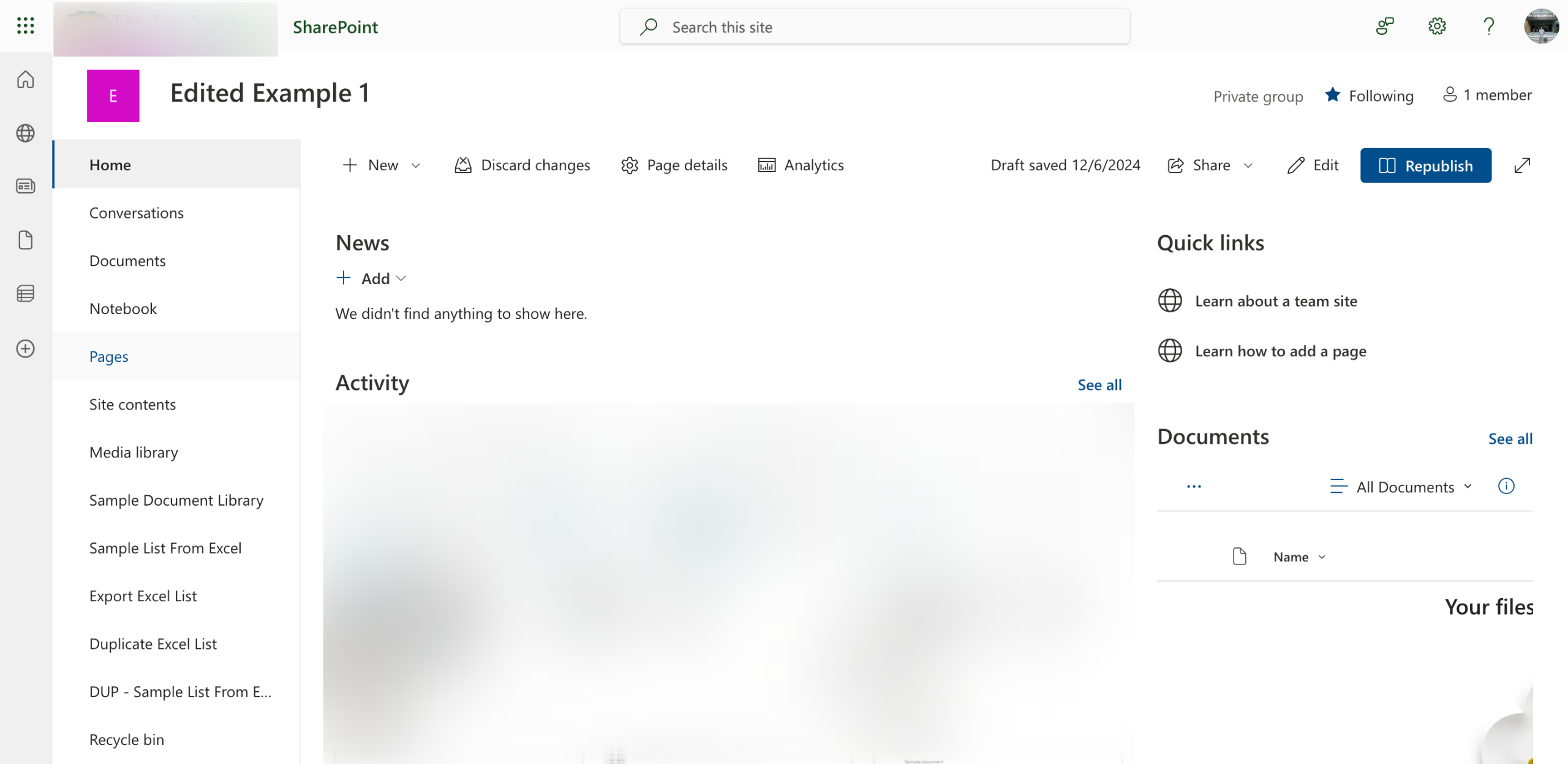Screen dimensions: 1568x764
Task: Open Learn about a team site link
Action: [1276, 301]
